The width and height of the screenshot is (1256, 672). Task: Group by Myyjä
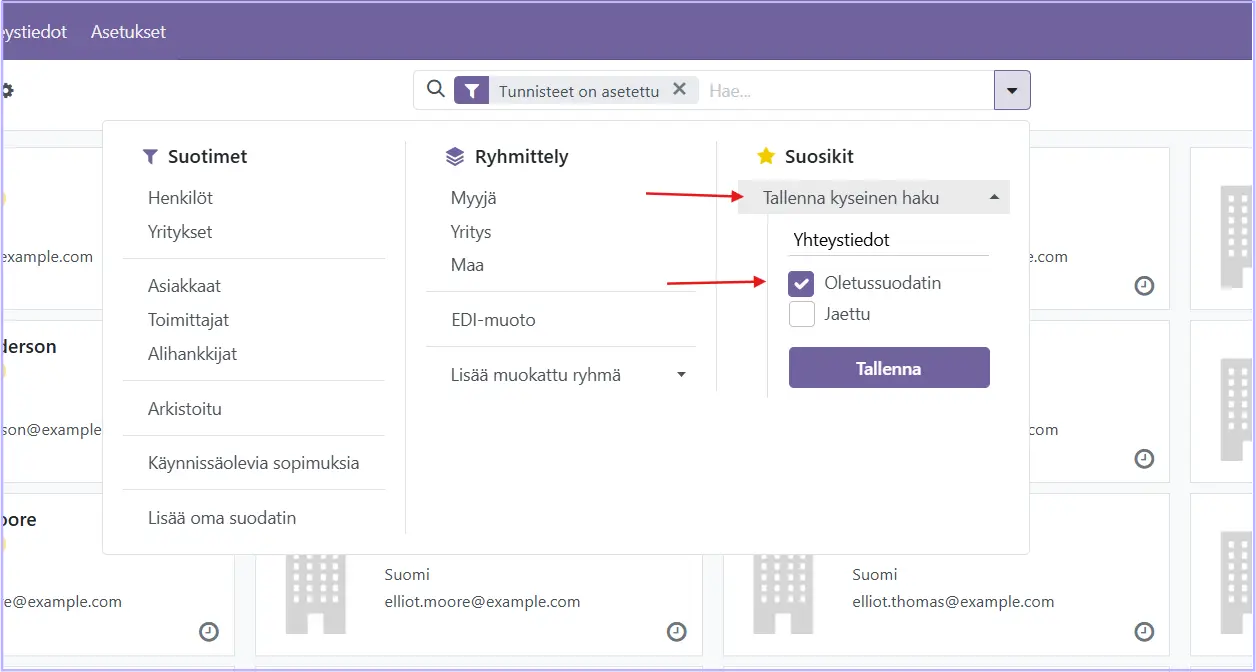click(473, 198)
